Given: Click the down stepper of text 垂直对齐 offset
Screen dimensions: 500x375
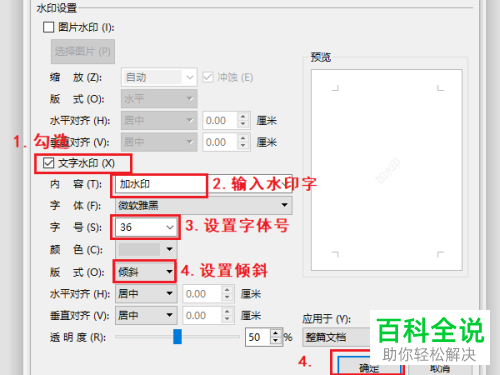Looking at the screenshot, I should 227,319.
